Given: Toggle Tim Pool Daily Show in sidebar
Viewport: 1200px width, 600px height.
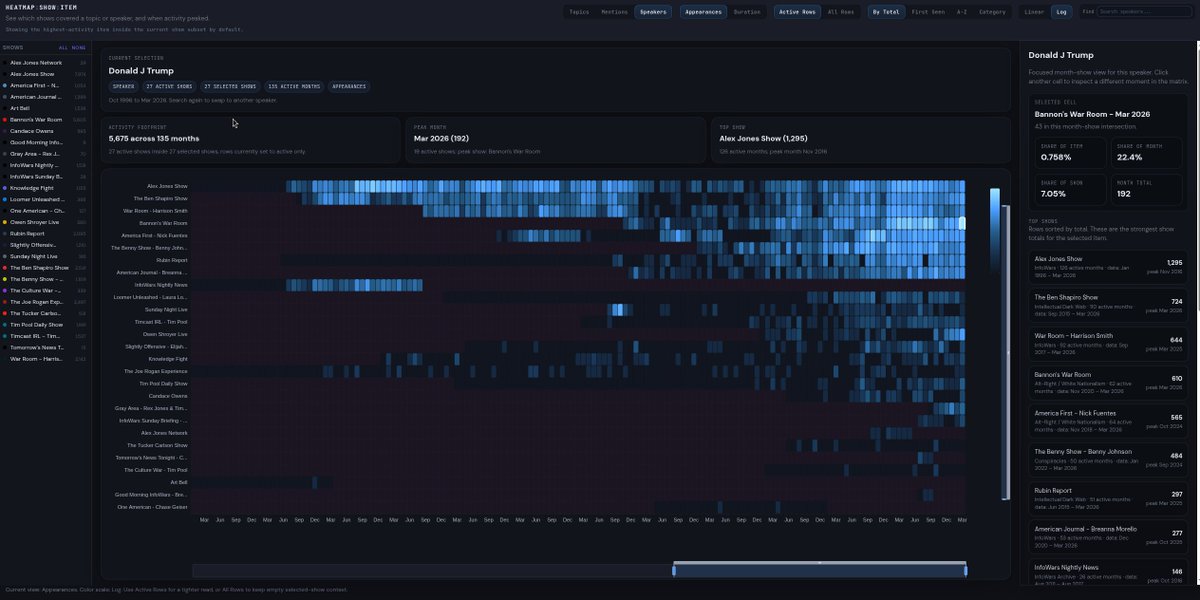Looking at the screenshot, I should tap(45, 325).
